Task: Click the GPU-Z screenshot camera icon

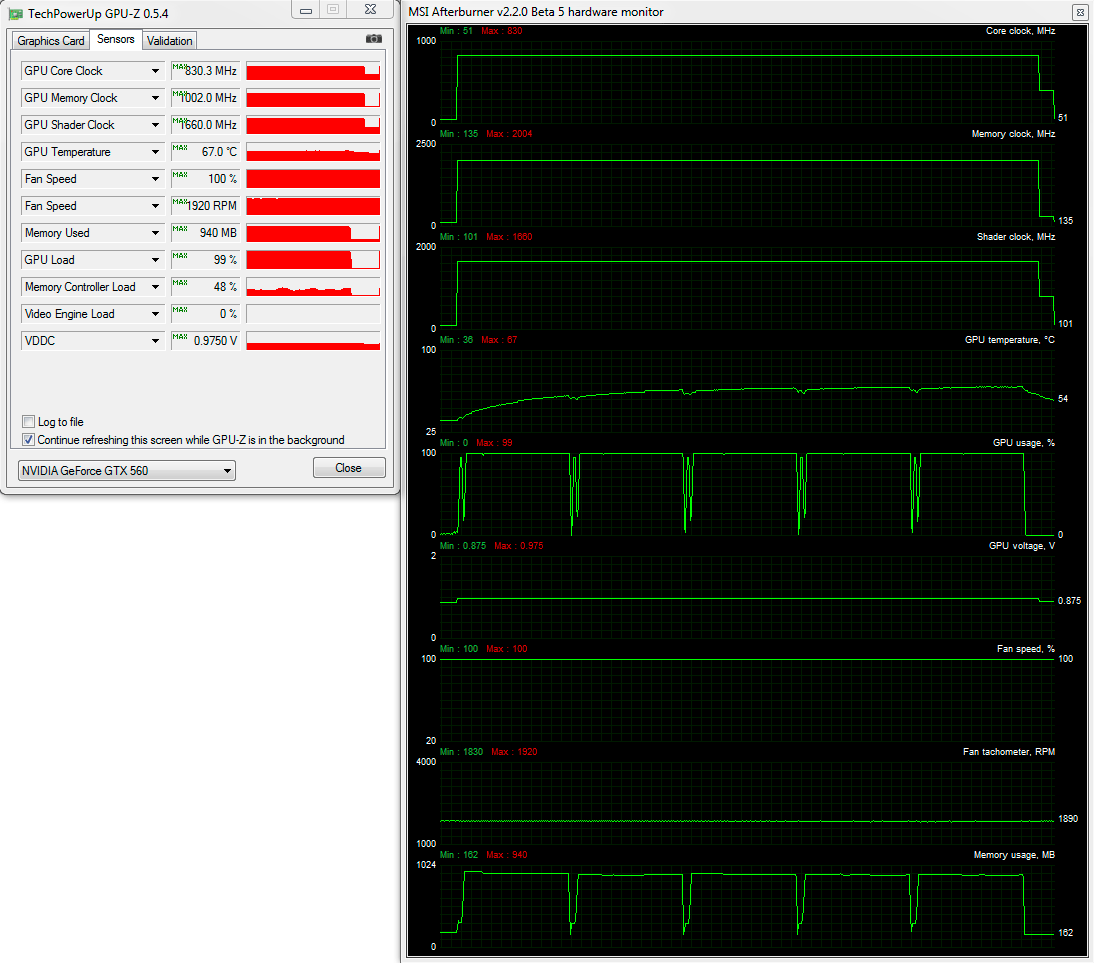Action: (374, 39)
